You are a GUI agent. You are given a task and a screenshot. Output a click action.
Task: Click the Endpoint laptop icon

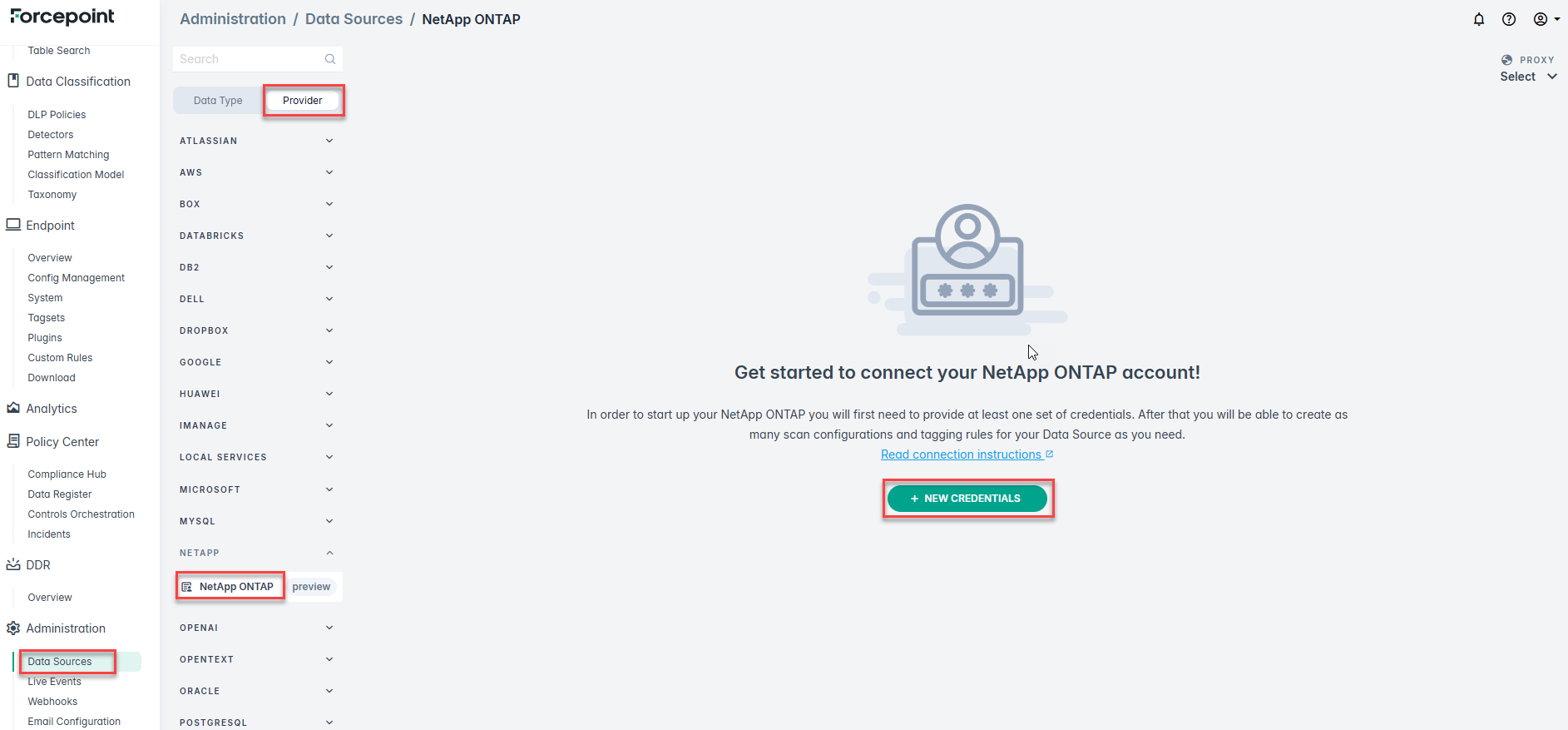[x=13, y=225]
